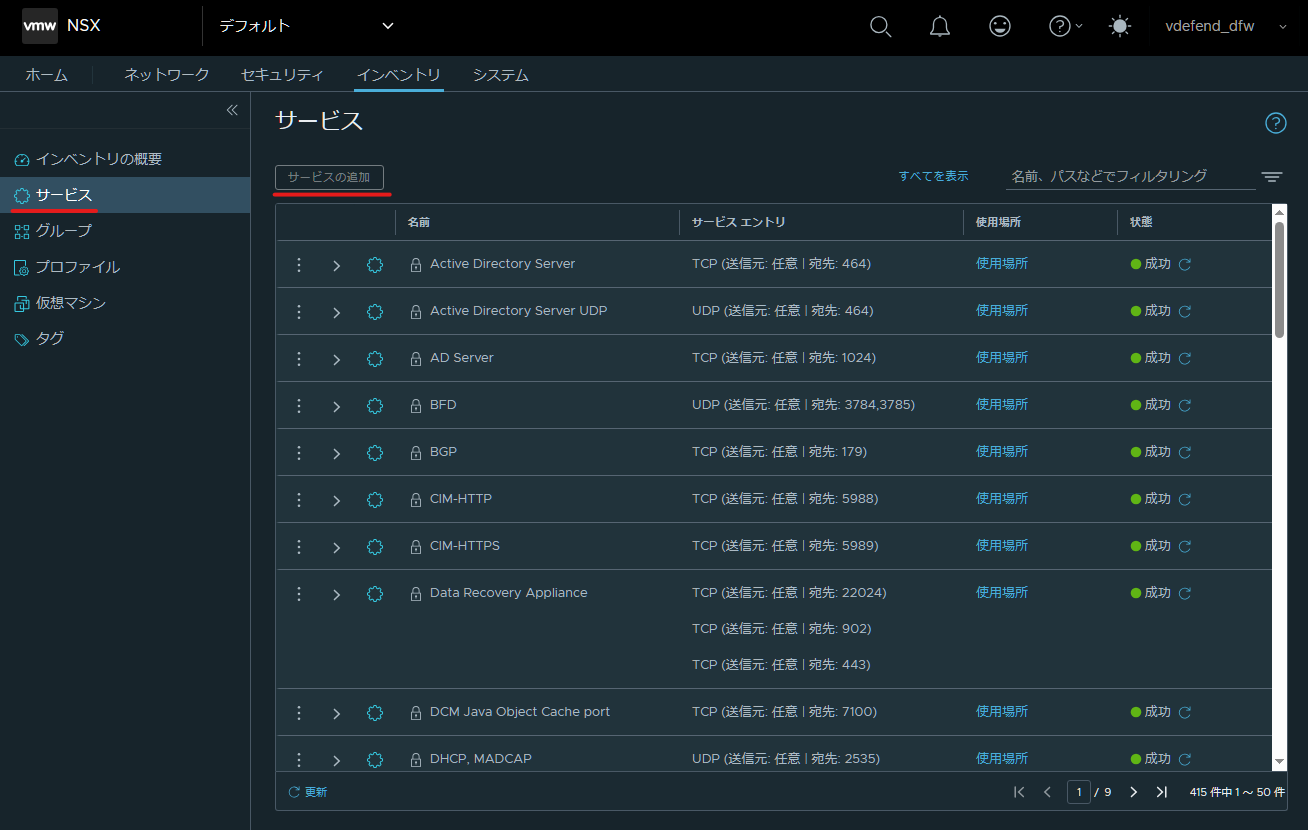
Task: Go to the ホーム tab
Action: [47, 75]
